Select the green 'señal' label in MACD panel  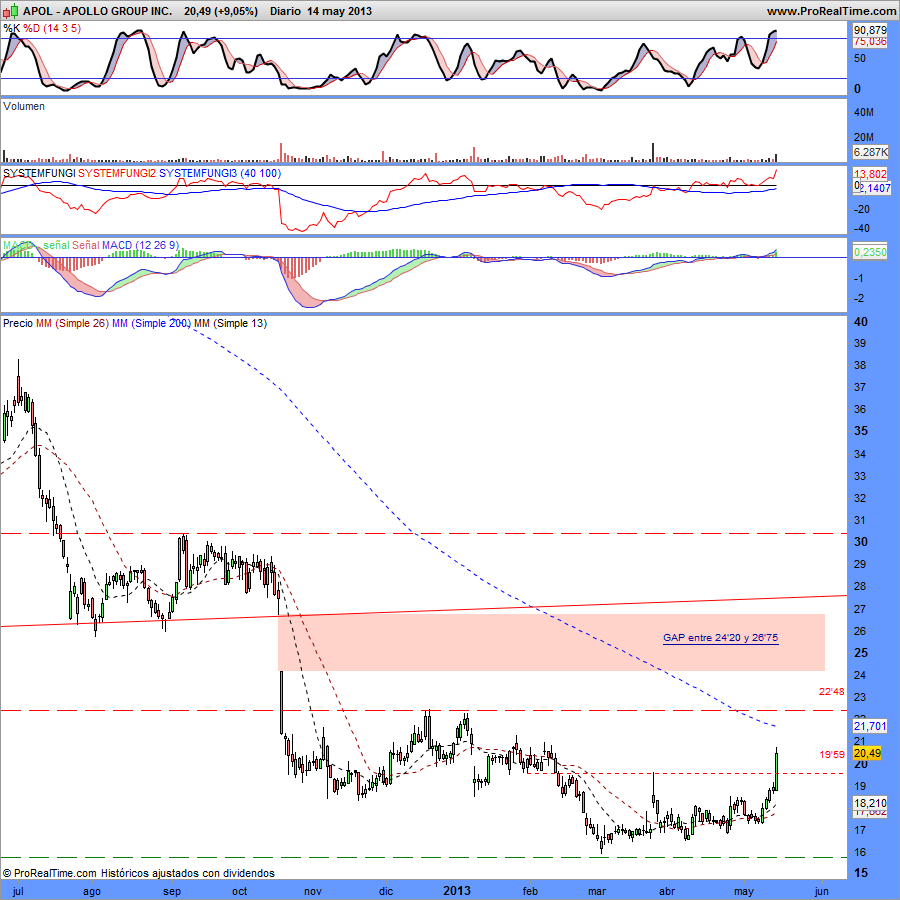pos(56,245)
